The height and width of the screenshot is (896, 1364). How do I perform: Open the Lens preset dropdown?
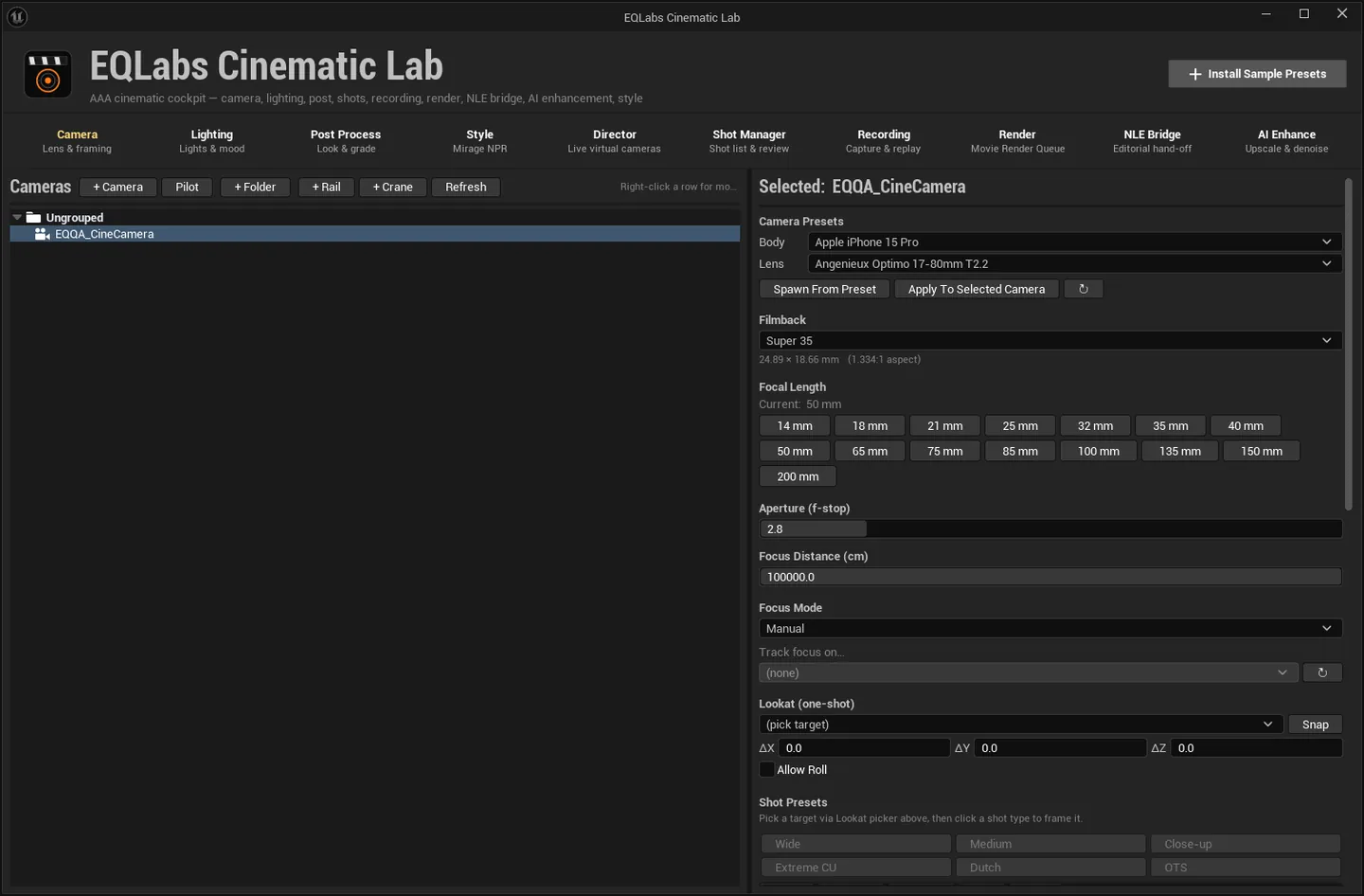pos(1074,263)
